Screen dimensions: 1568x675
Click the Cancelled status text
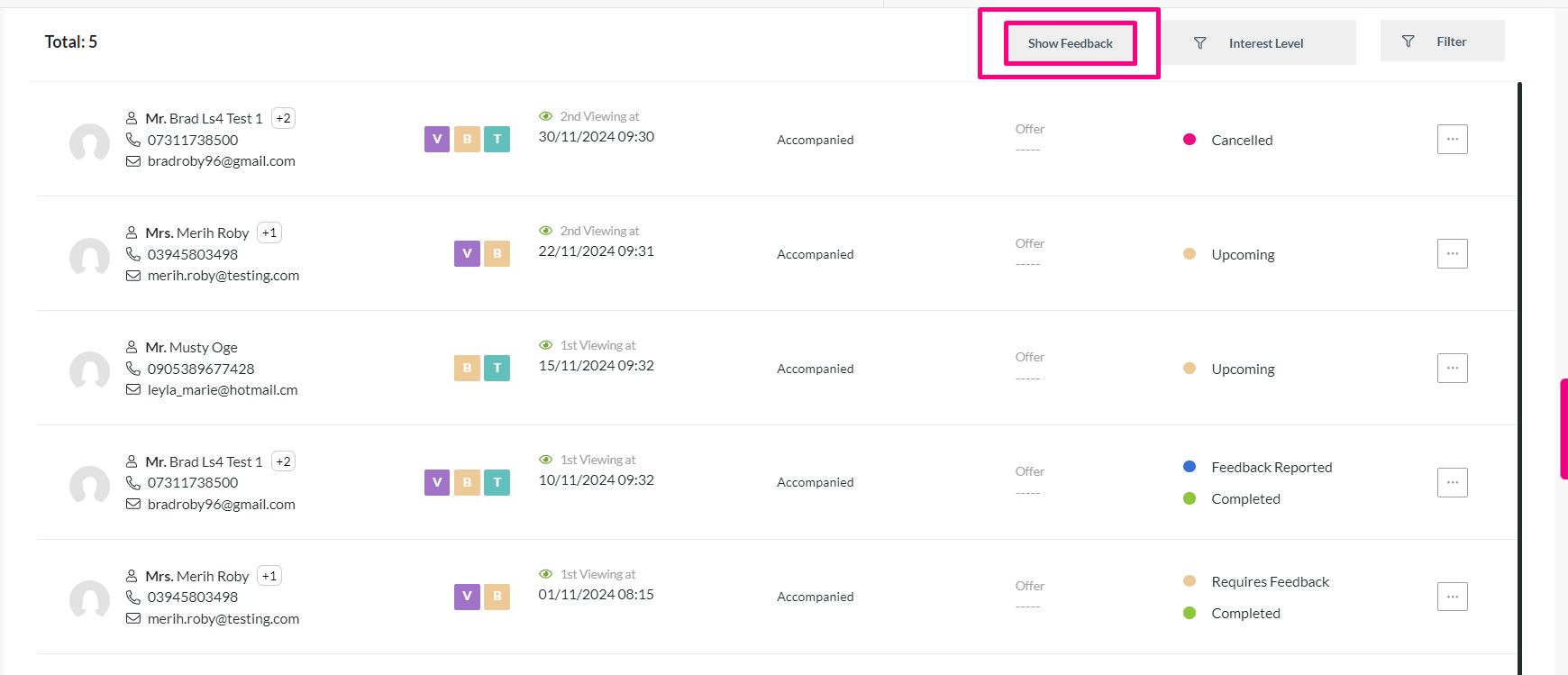pyautogui.click(x=1242, y=140)
